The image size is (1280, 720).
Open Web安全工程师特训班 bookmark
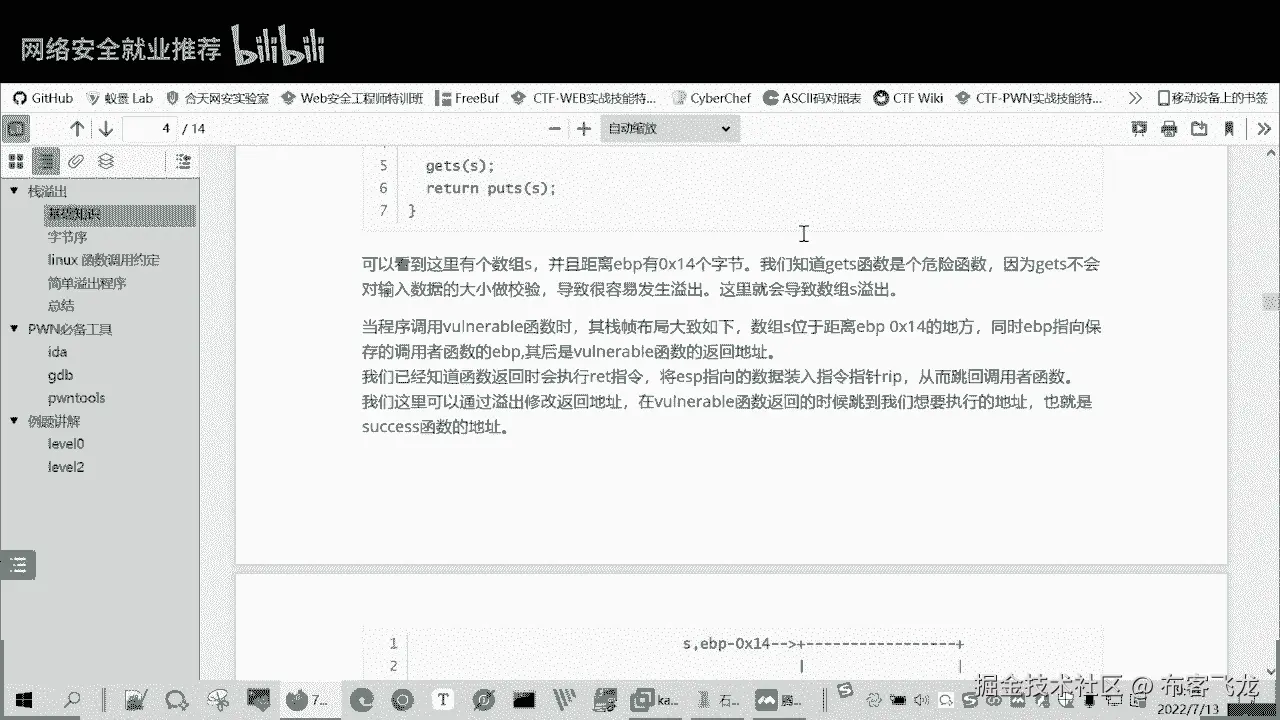pyautogui.click(x=352, y=98)
